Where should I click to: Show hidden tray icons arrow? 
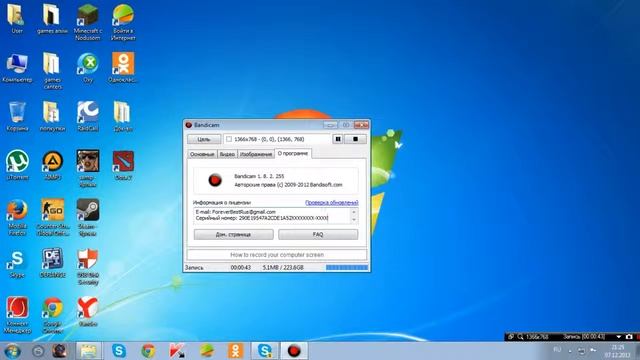coord(570,351)
